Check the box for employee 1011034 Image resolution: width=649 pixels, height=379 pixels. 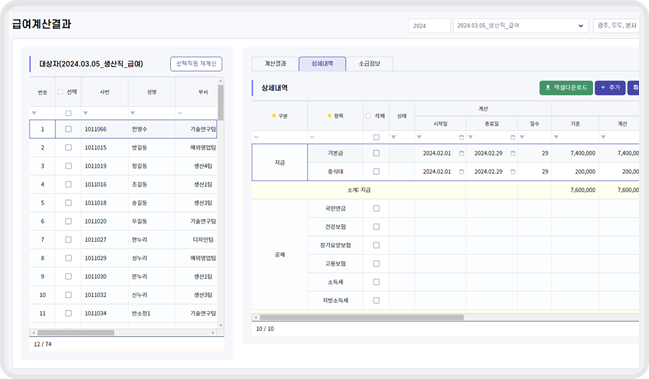tap(68, 313)
